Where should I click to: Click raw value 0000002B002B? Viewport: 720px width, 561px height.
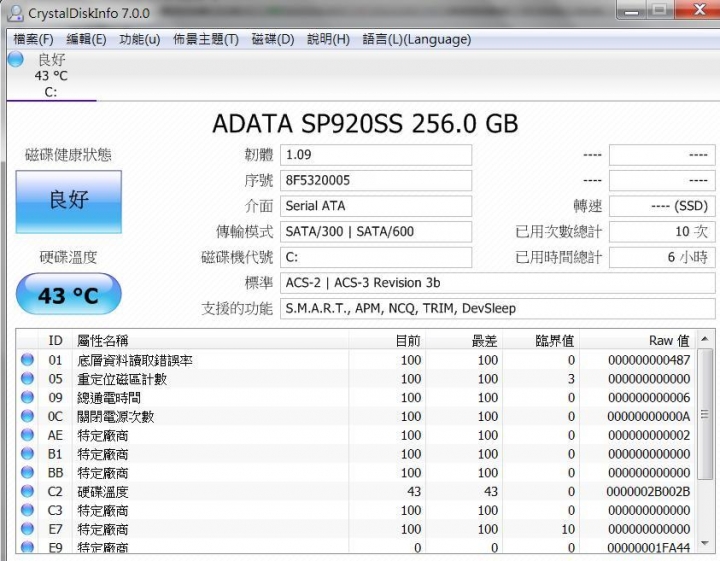coord(648,492)
